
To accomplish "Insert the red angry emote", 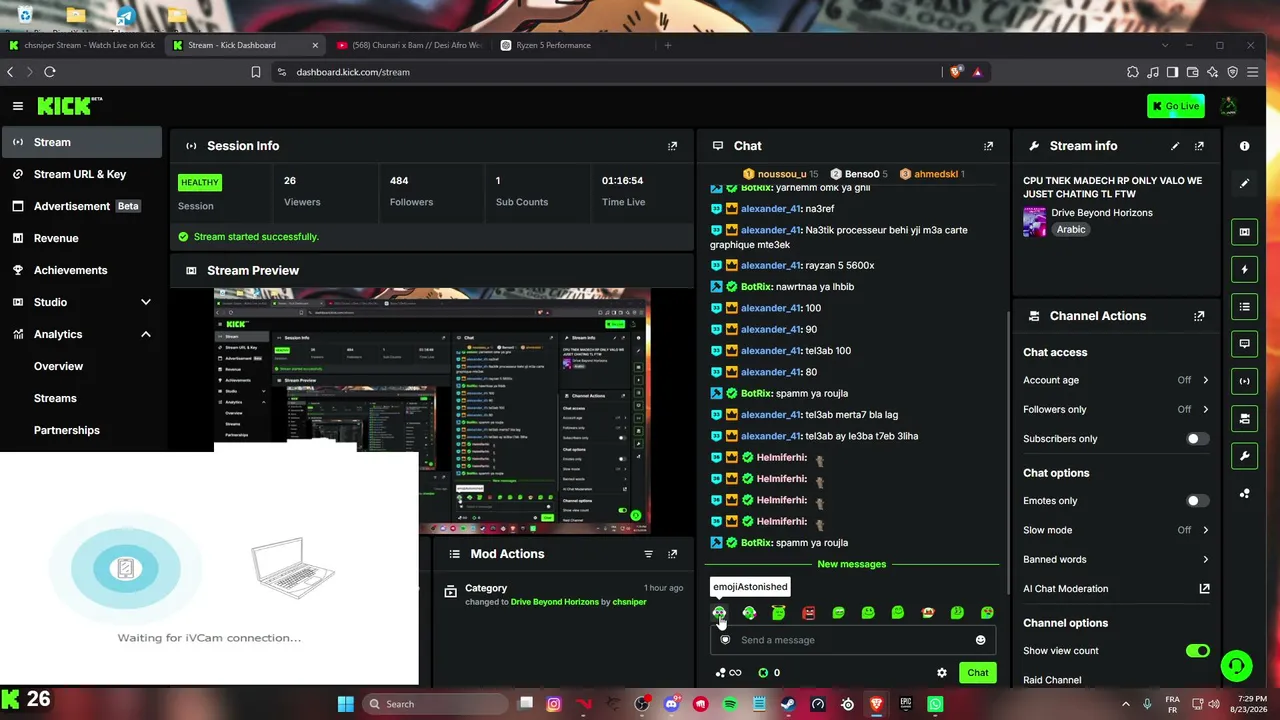I will click(809, 612).
